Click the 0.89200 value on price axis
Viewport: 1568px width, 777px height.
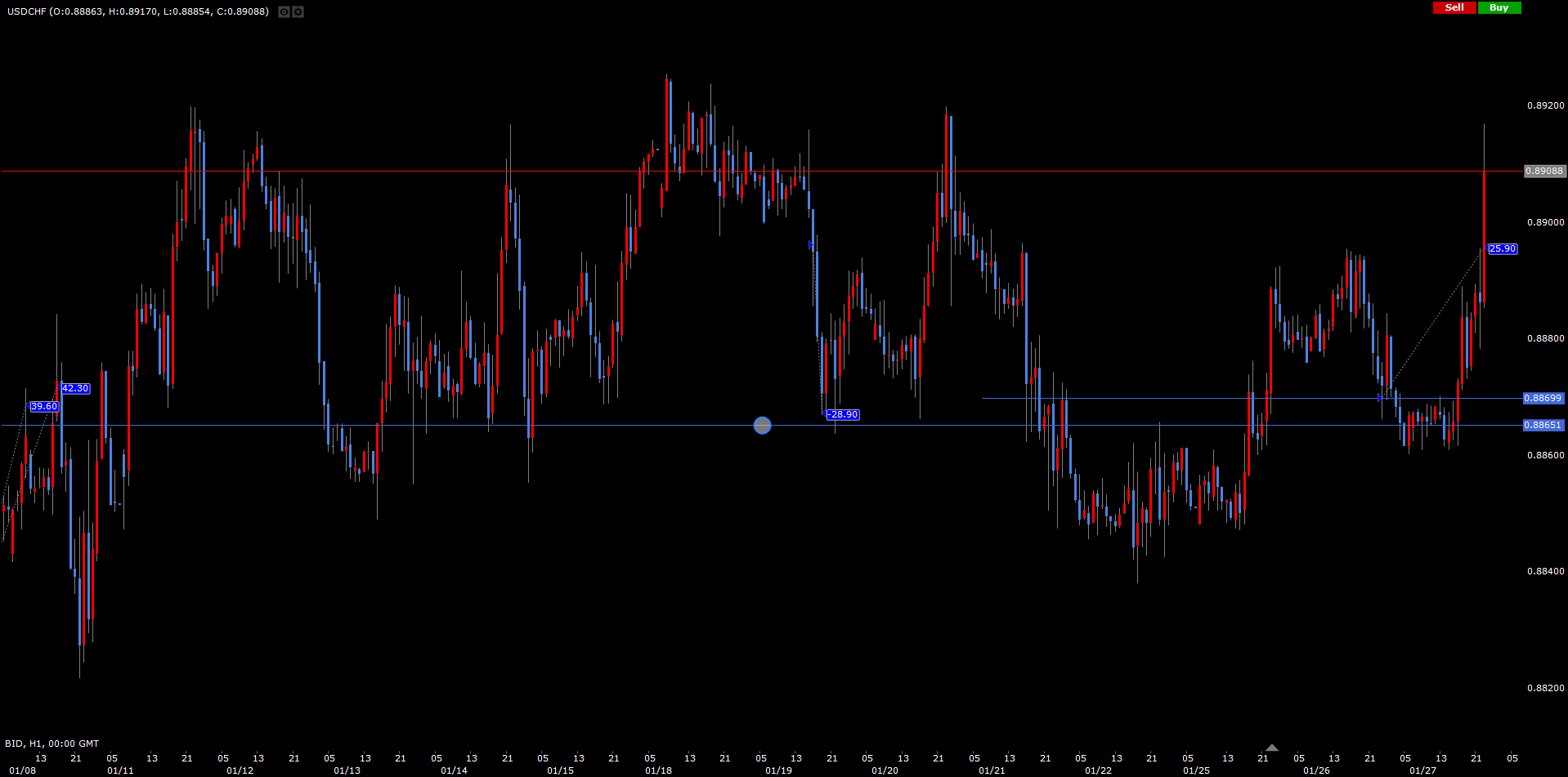1545,105
